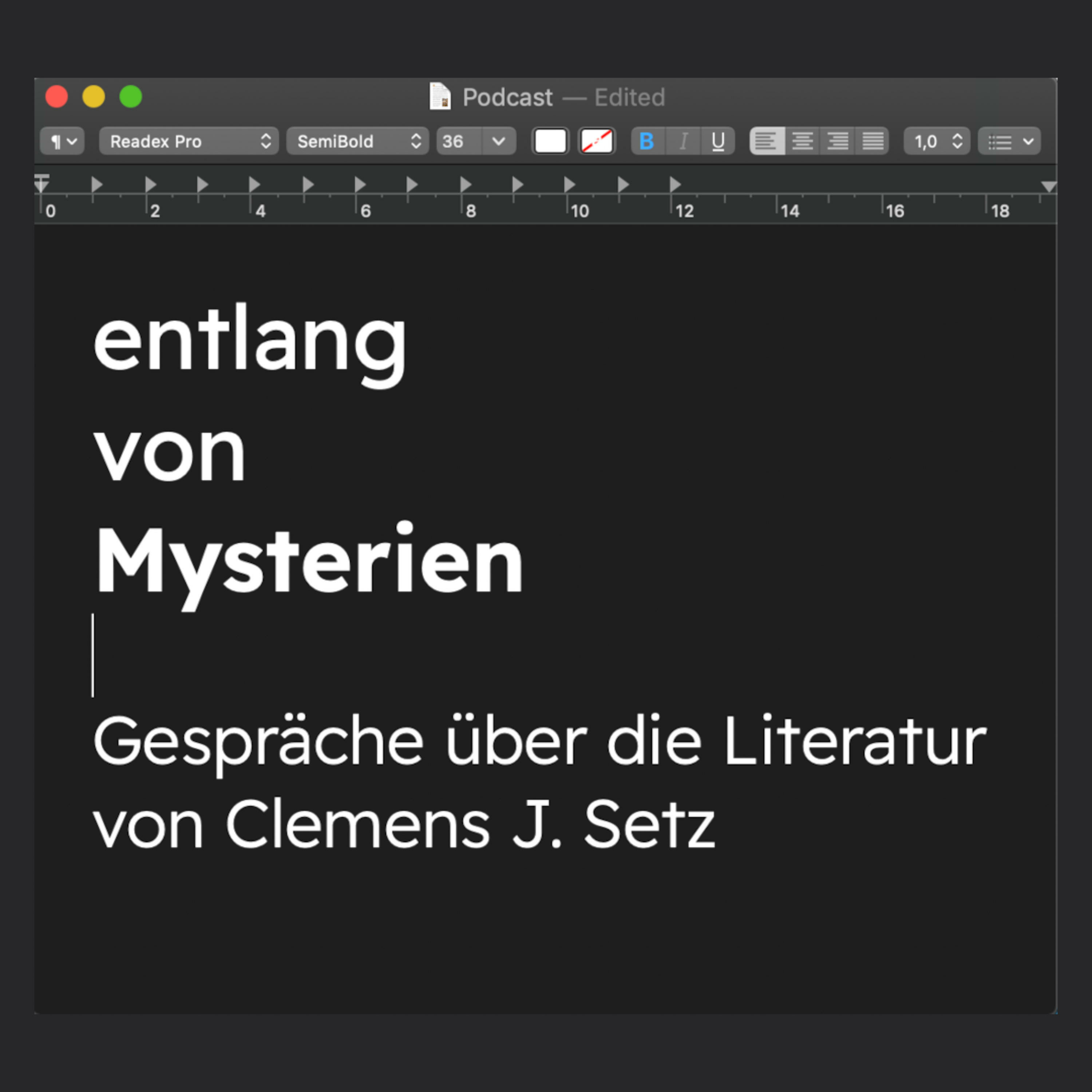Viewport: 1092px width, 1092px height.
Task: Select center text alignment
Action: pyautogui.click(x=803, y=141)
